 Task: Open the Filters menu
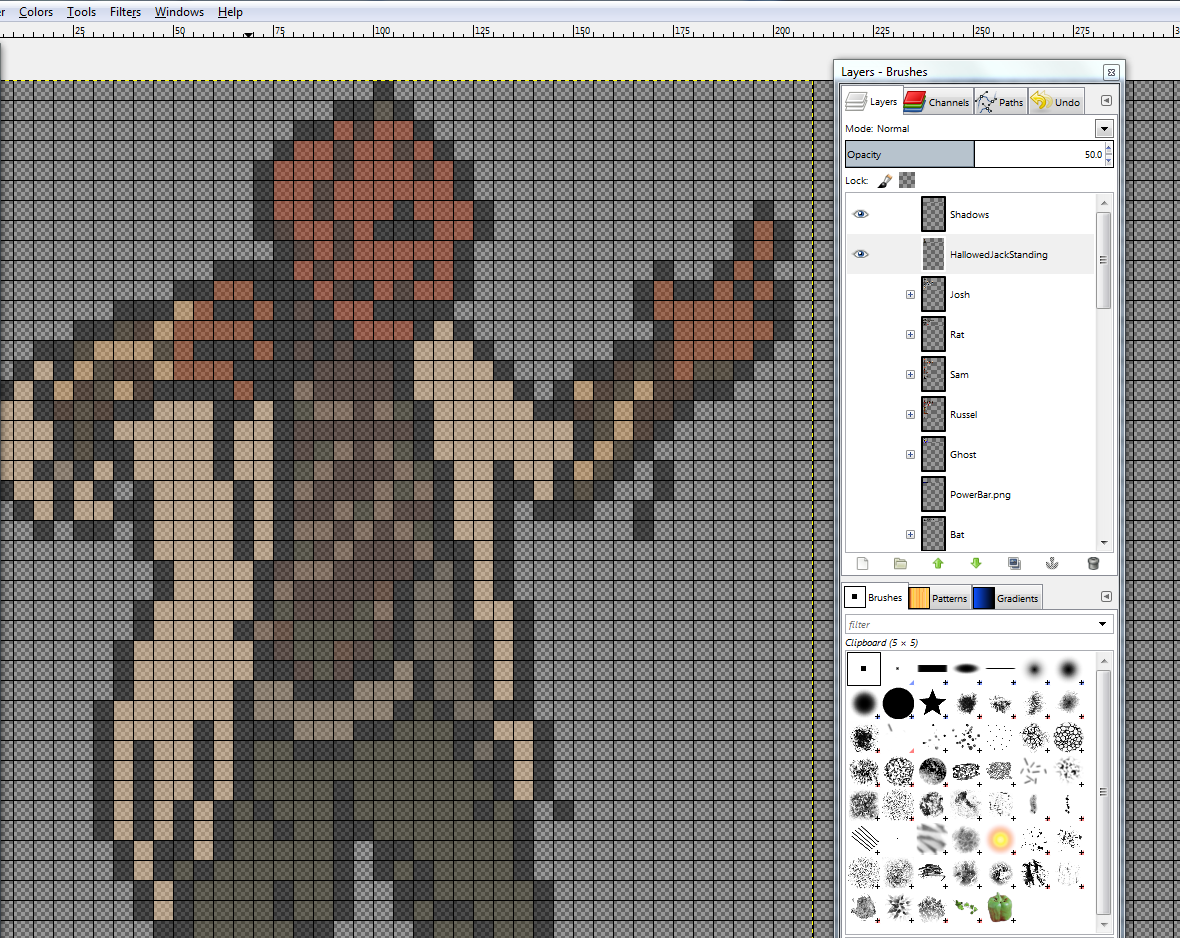click(x=125, y=12)
